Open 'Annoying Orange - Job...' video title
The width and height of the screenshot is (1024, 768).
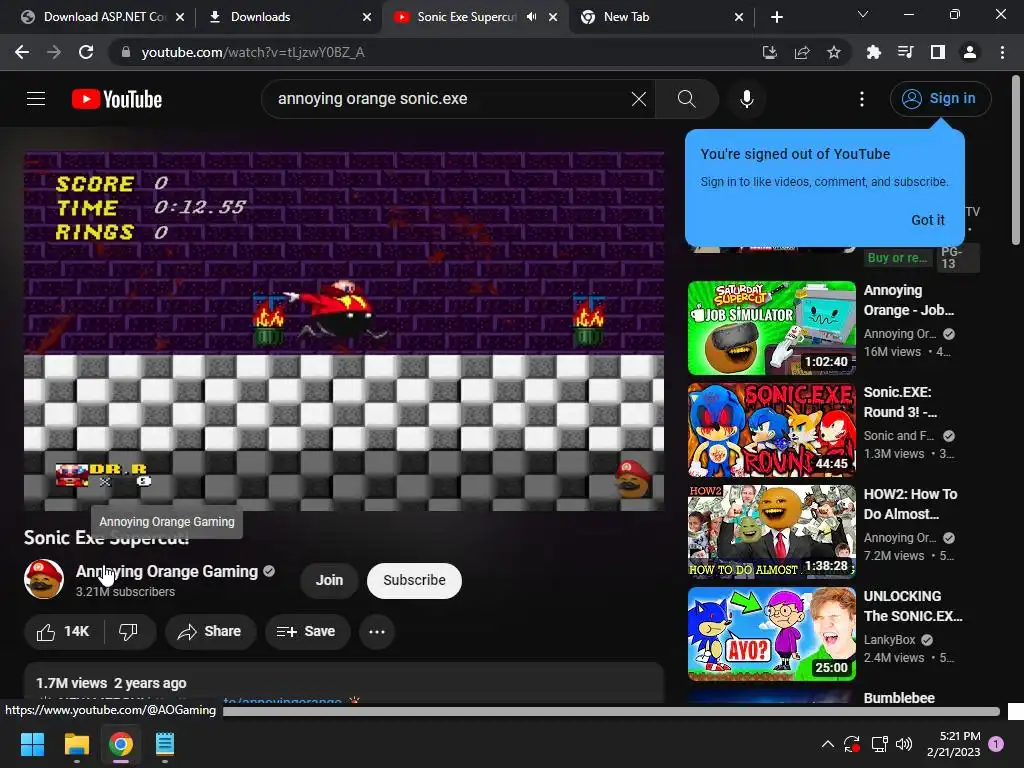click(908, 300)
